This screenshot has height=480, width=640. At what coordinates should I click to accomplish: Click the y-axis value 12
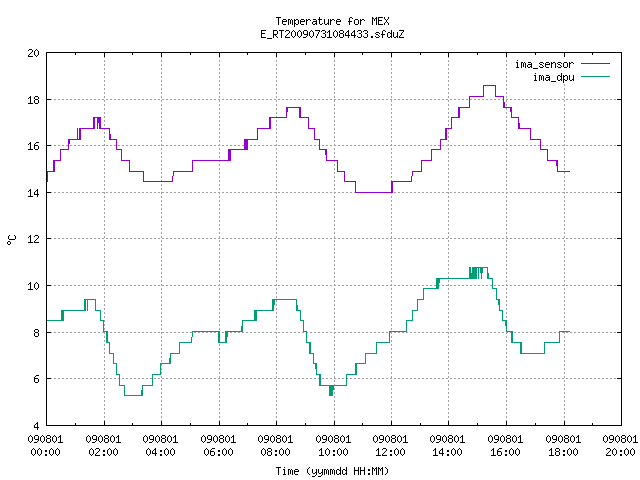[33, 239]
